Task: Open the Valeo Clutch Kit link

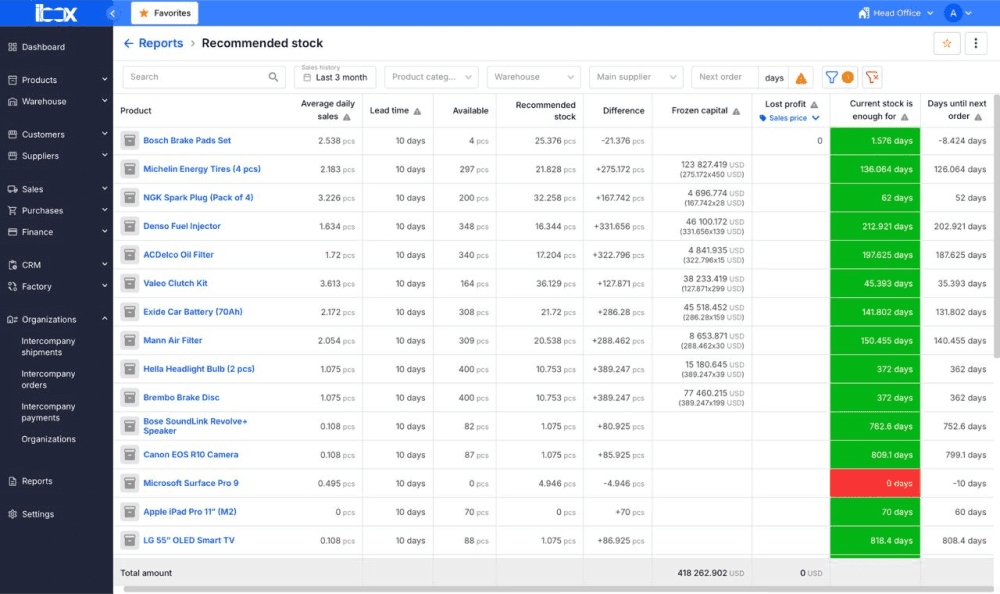Action: pyautogui.click(x=175, y=283)
